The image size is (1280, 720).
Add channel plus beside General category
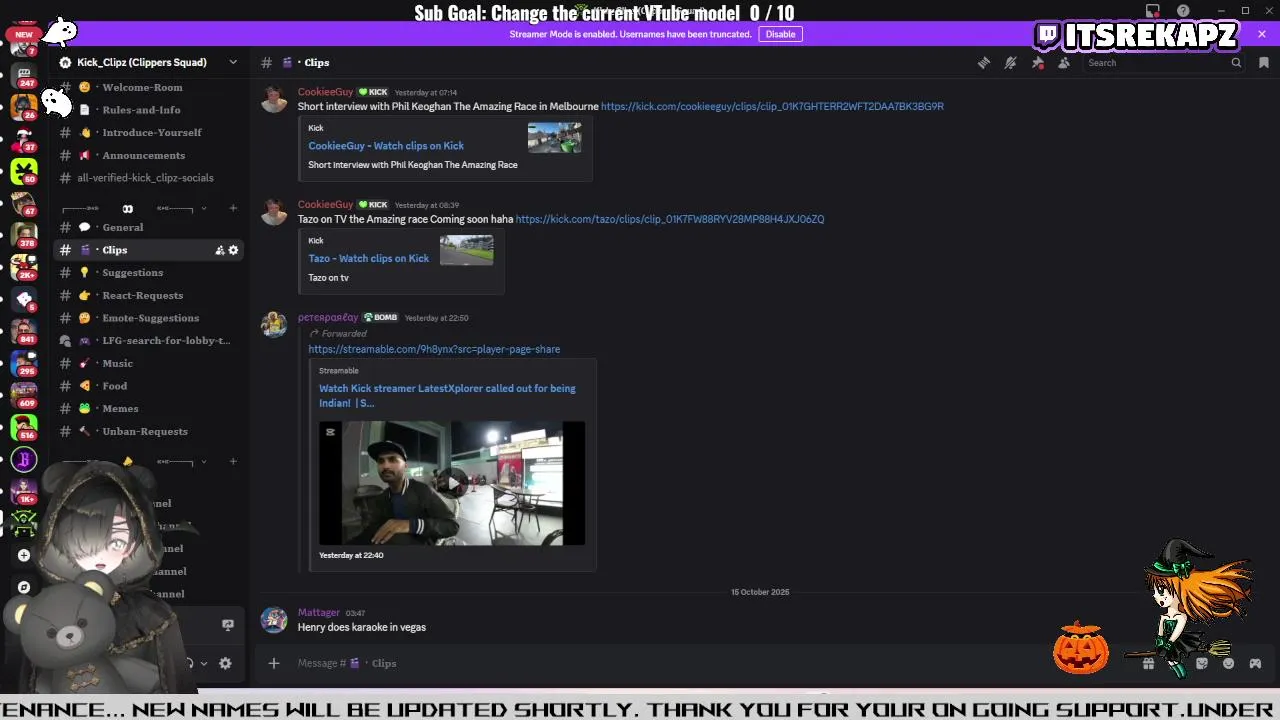tap(233, 208)
